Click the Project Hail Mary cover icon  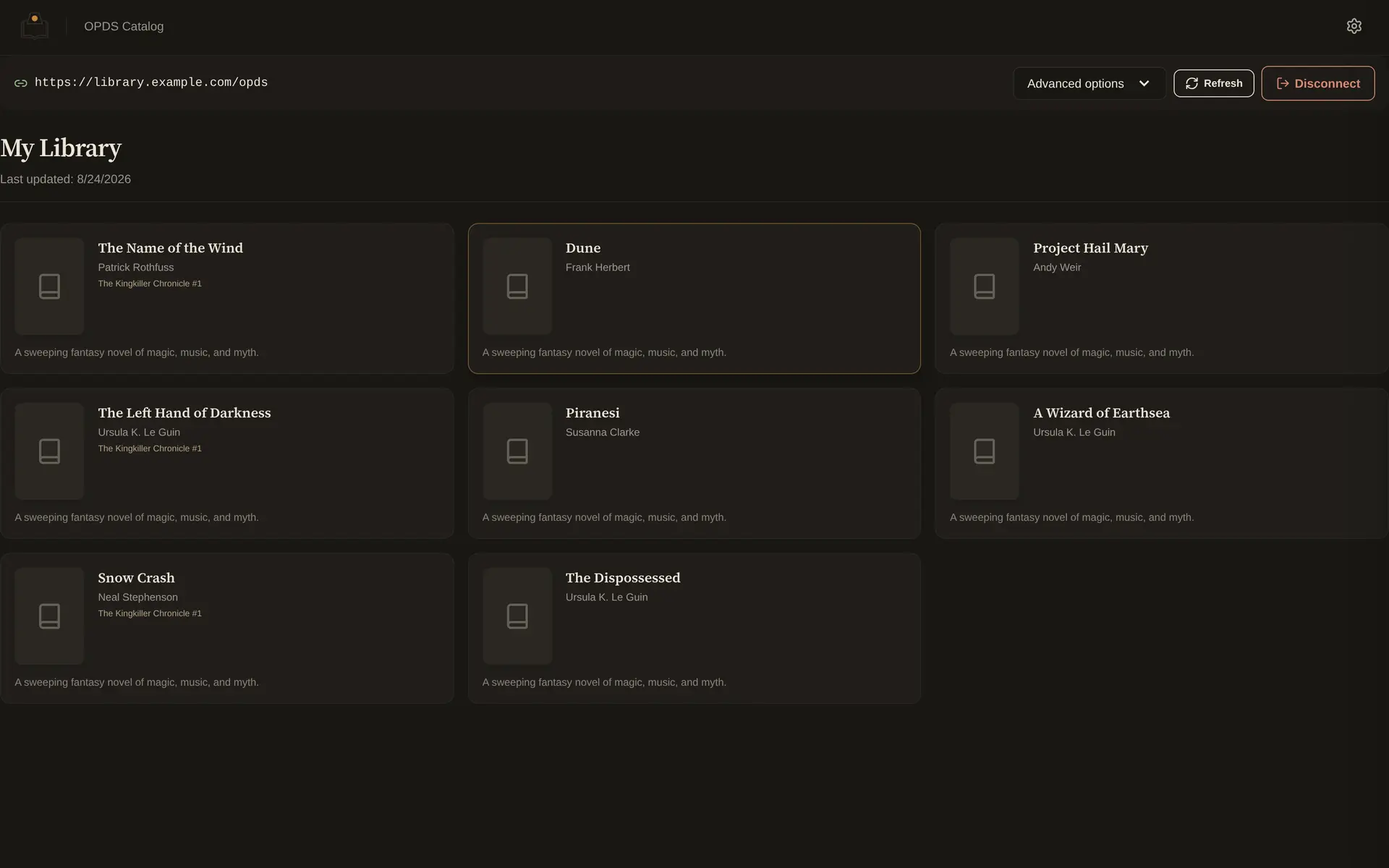click(x=985, y=286)
